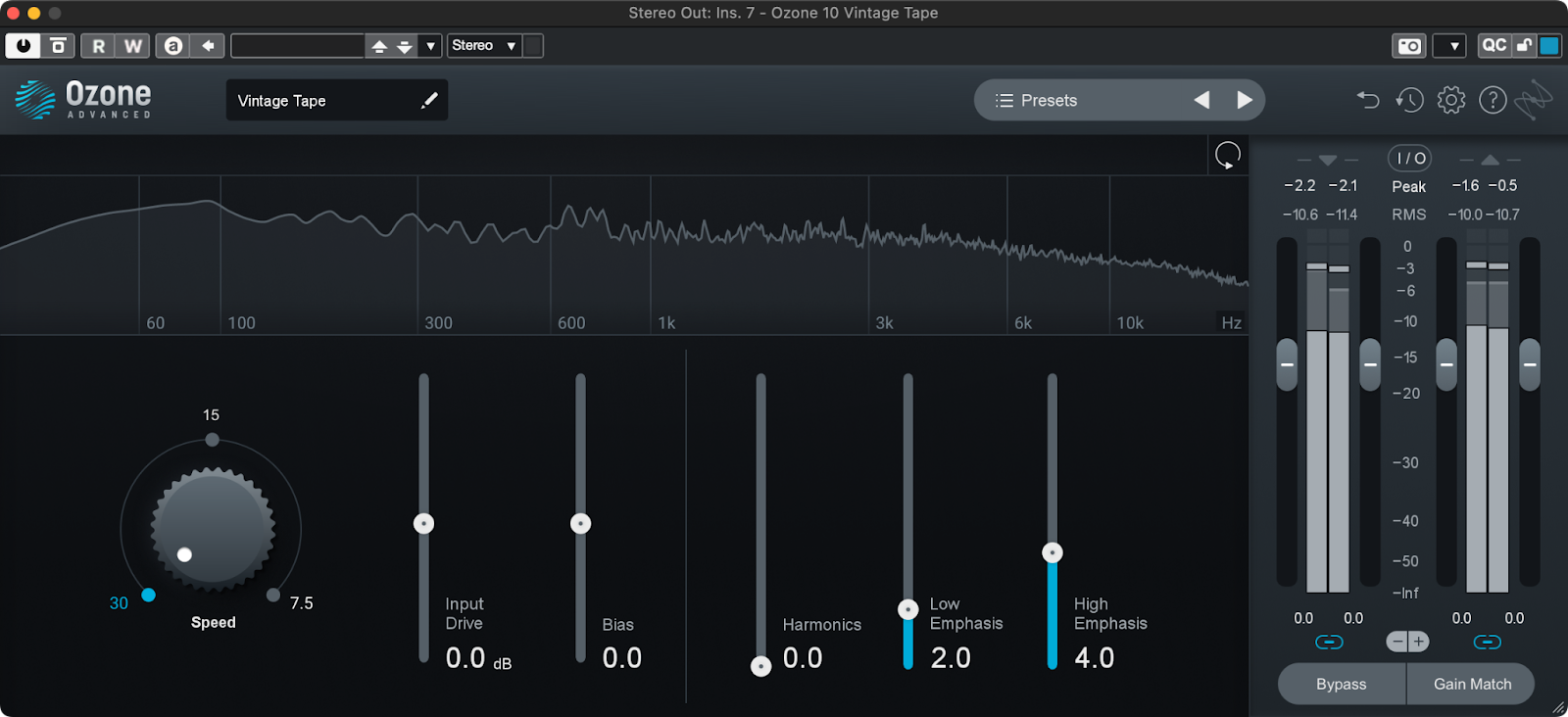Click the I/O meter mode button
The height and width of the screenshot is (717, 1568).
pos(1410,158)
